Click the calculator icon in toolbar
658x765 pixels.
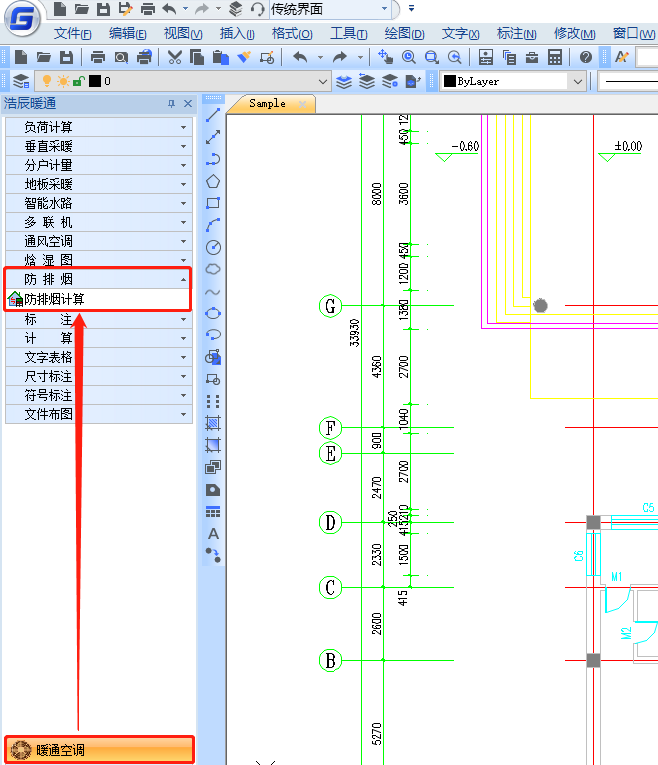click(555, 57)
